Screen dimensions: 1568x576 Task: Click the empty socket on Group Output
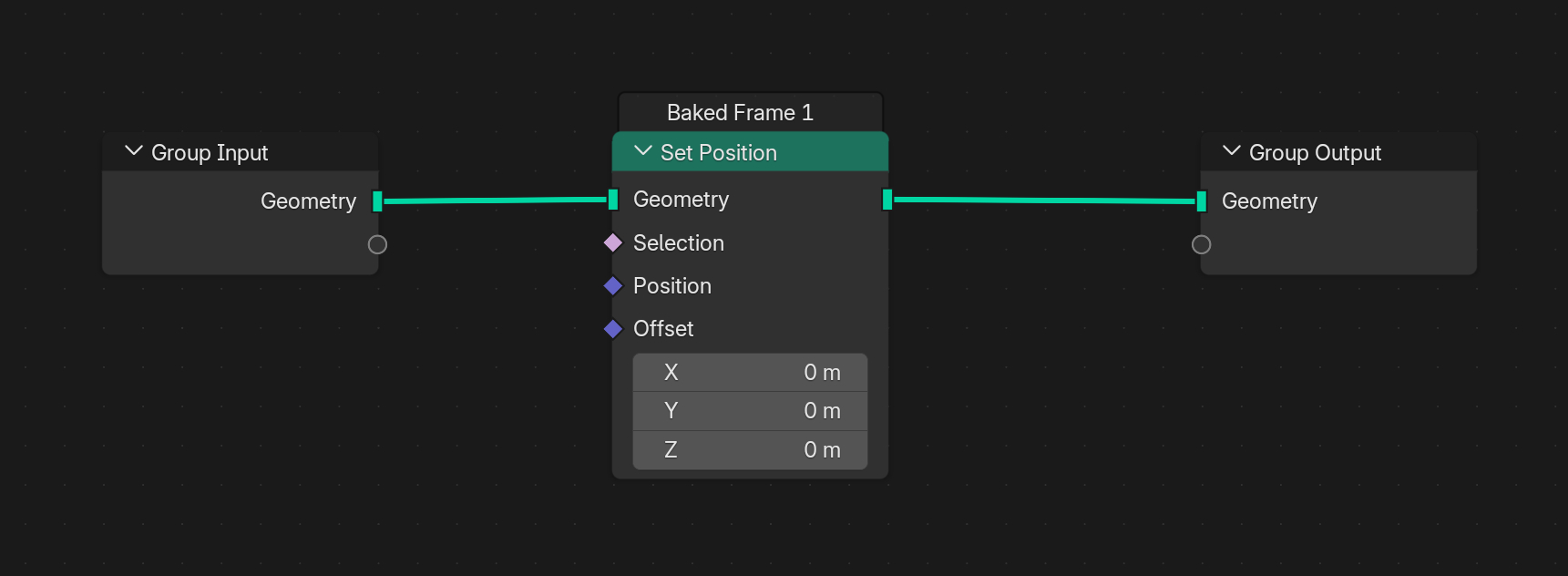1202,244
